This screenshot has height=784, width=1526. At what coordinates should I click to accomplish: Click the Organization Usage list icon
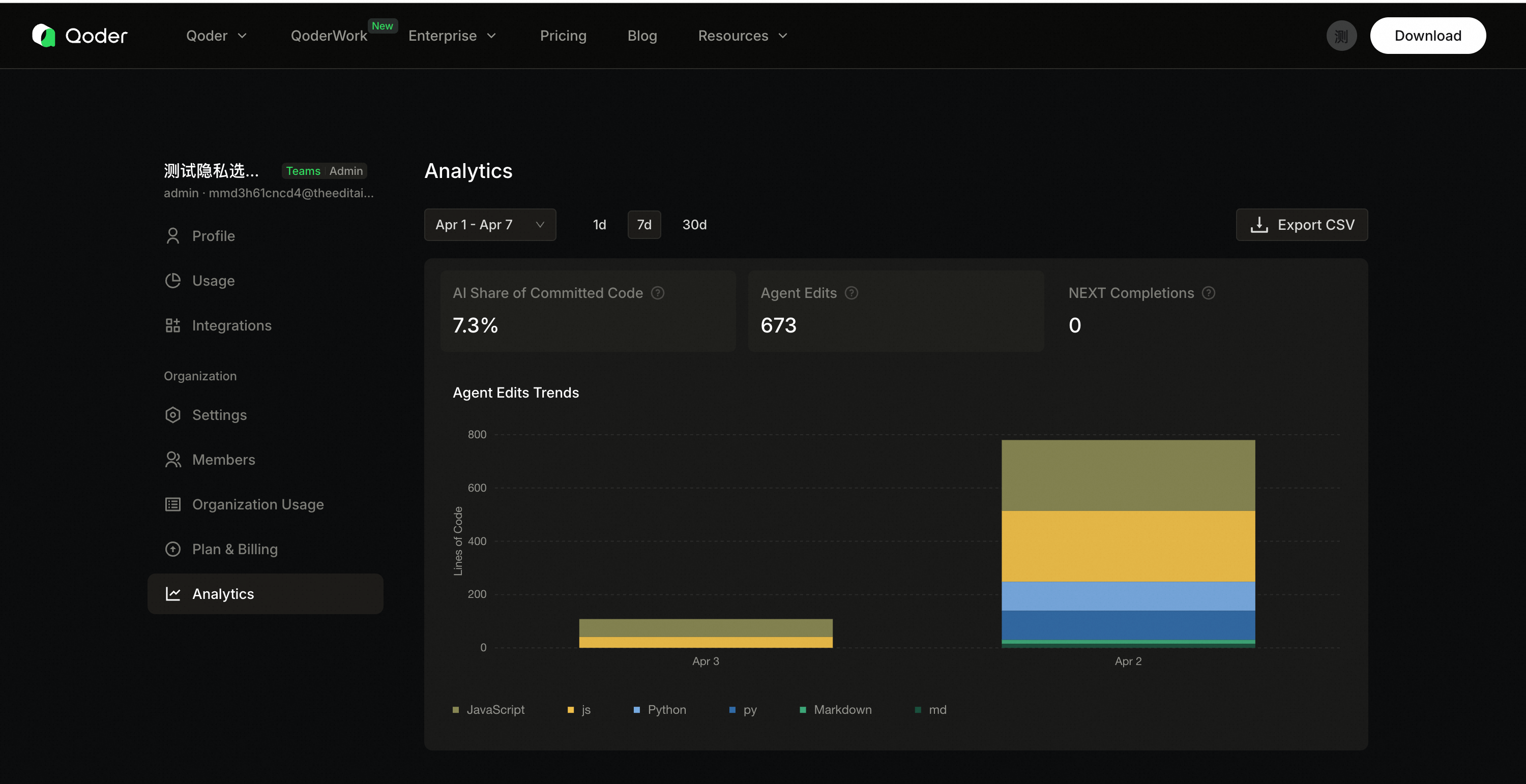pyautogui.click(x=172, y=504)
